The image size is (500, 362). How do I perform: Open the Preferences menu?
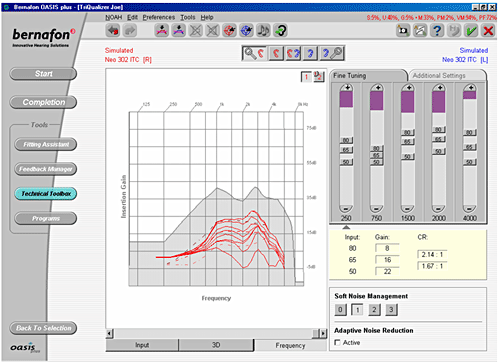click(x=159, y=17)
